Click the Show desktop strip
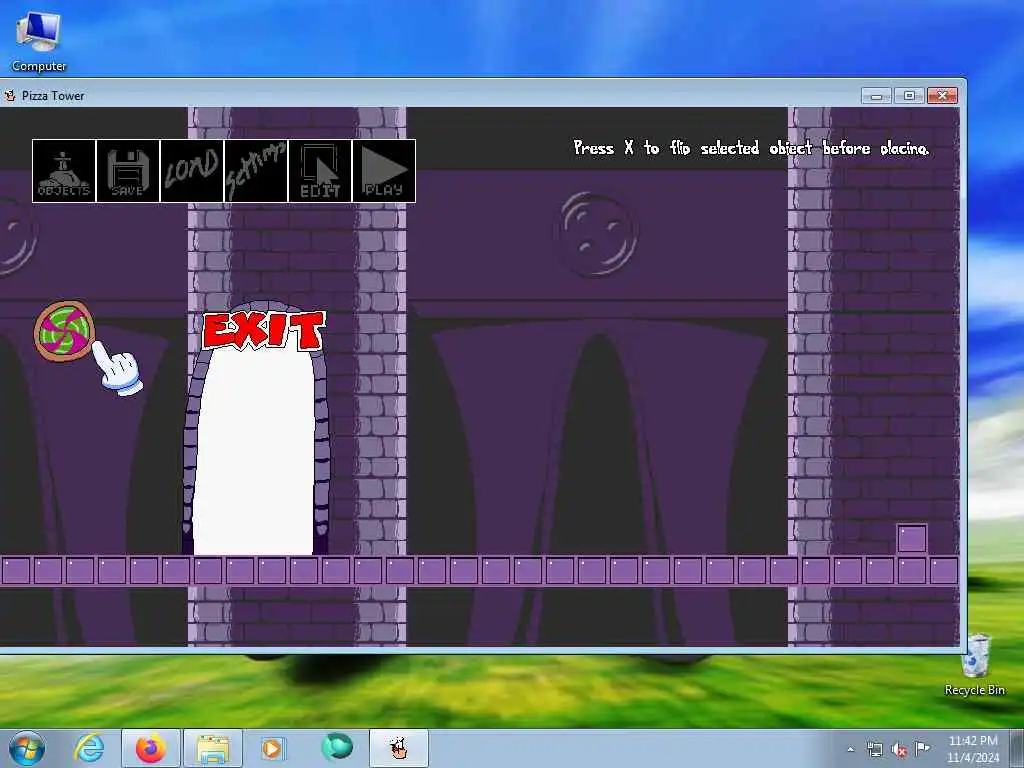Viewport: 1024px width, 768px height. click(x=1017, y=748)
